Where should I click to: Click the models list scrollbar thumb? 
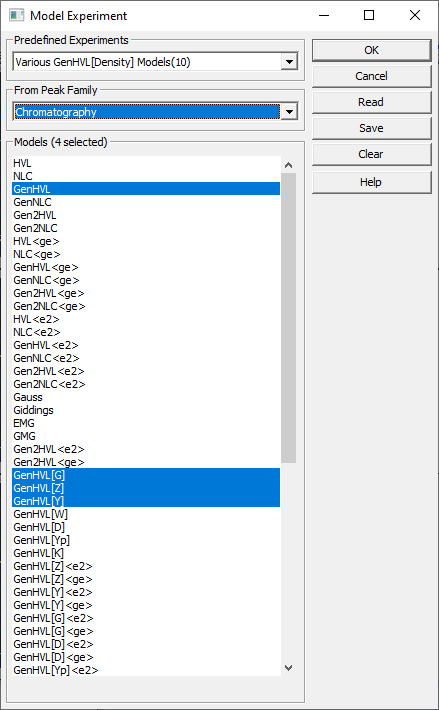[x=289, y=318]
